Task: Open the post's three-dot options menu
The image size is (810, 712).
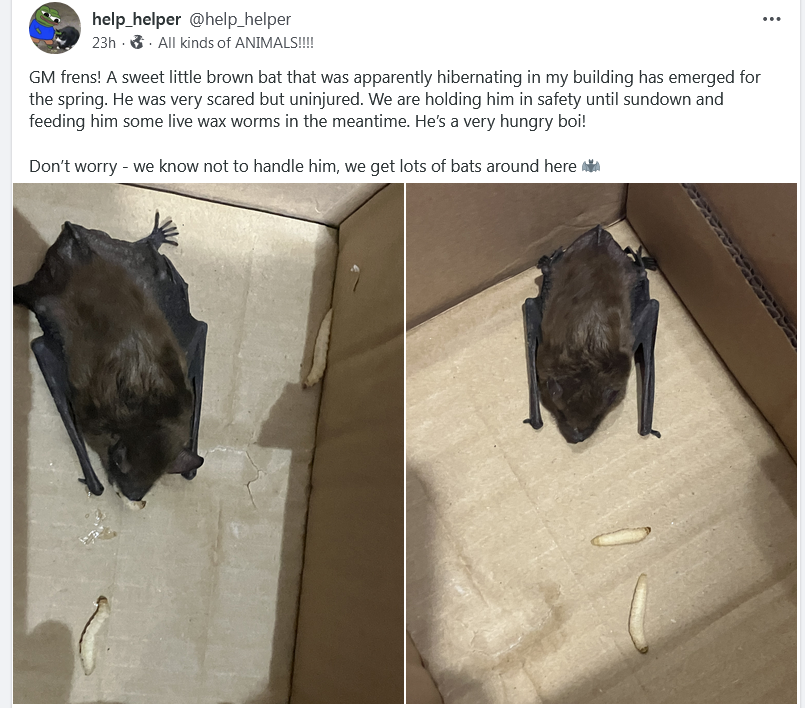Action: 771,19
